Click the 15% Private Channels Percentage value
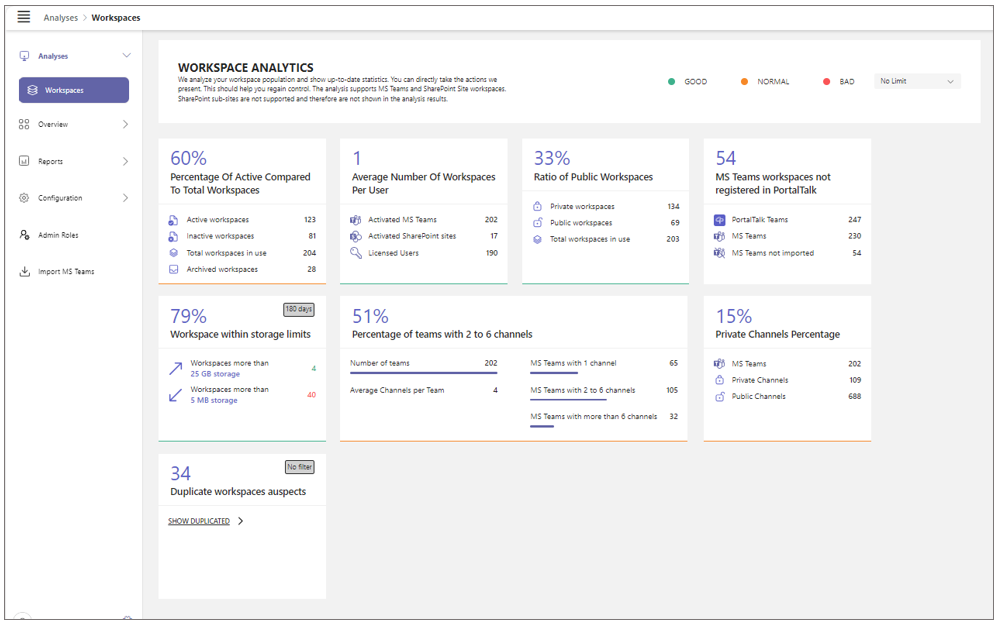This screenshot has width=998, height=621. tap(734, 316)
